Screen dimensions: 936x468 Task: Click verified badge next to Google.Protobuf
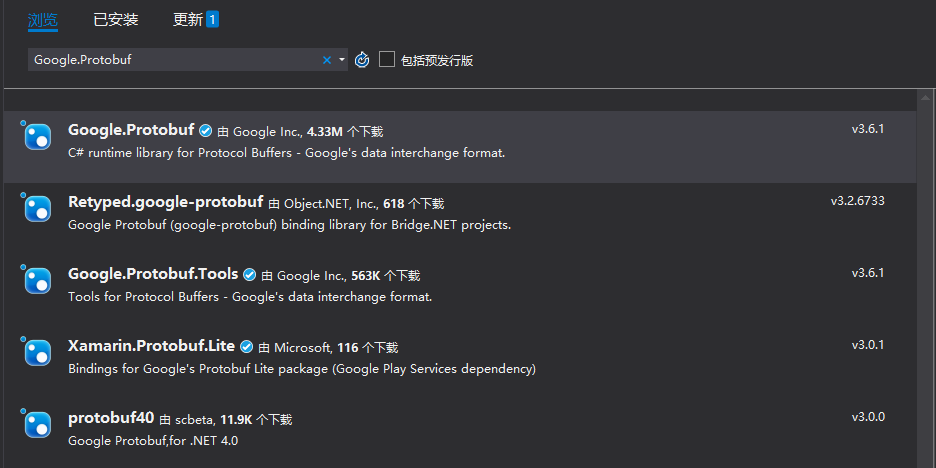coord(205,131)
